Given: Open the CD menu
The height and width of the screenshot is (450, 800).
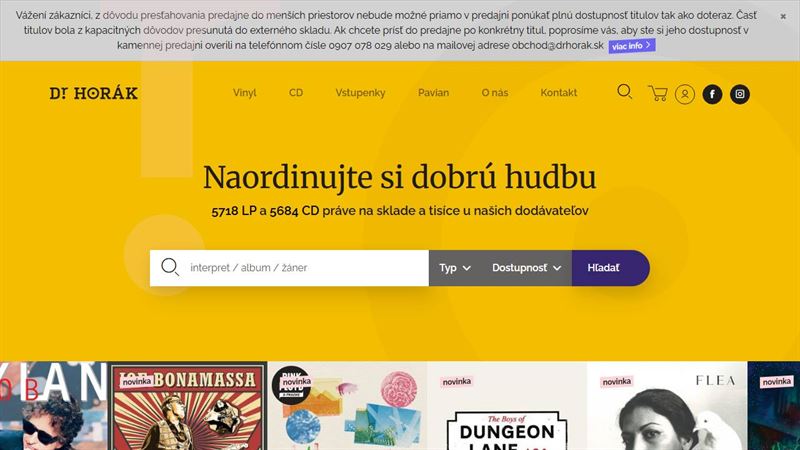Looking at the screenshot, I should [x=296, y=93].
